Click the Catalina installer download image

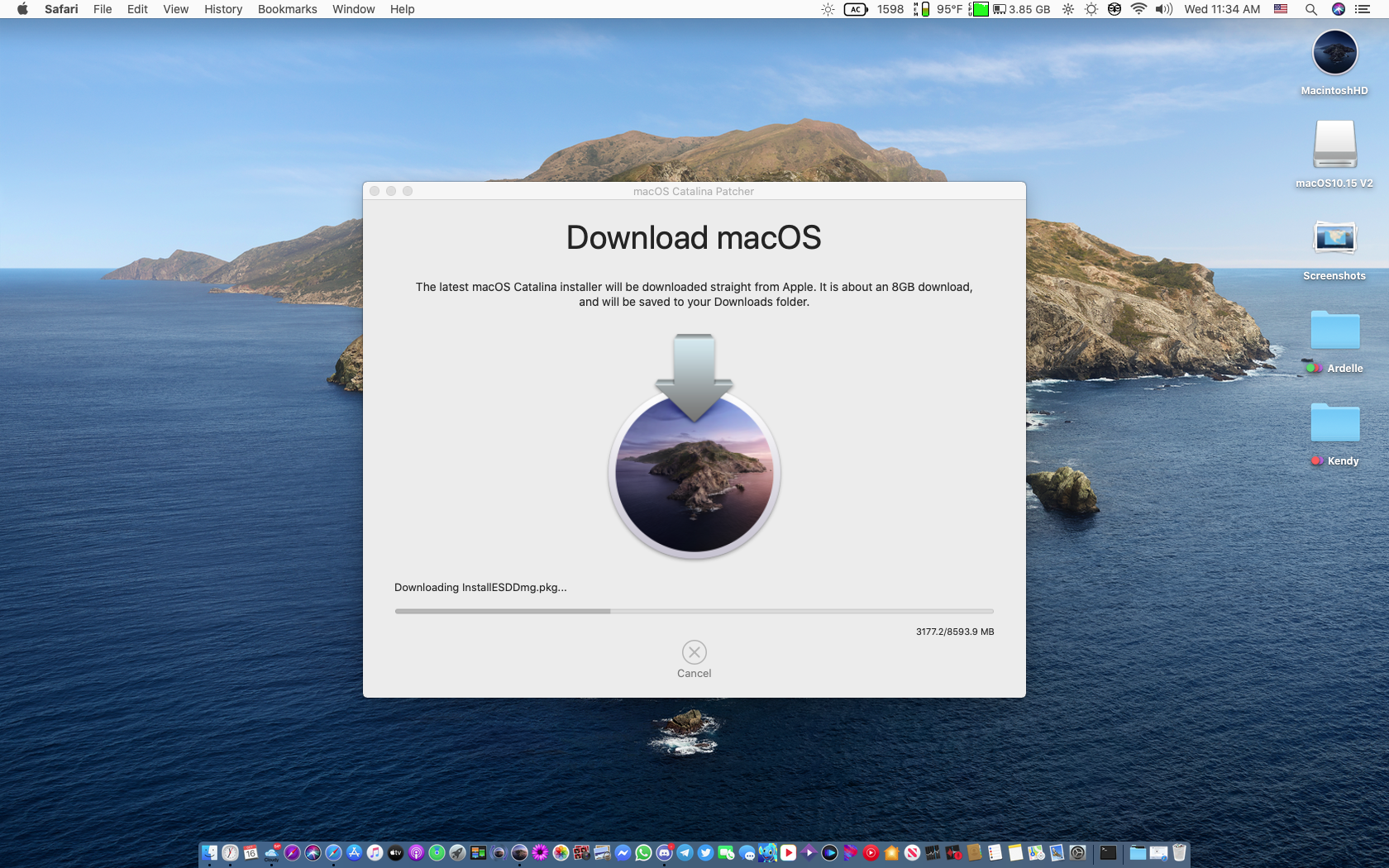click(694, 446)
